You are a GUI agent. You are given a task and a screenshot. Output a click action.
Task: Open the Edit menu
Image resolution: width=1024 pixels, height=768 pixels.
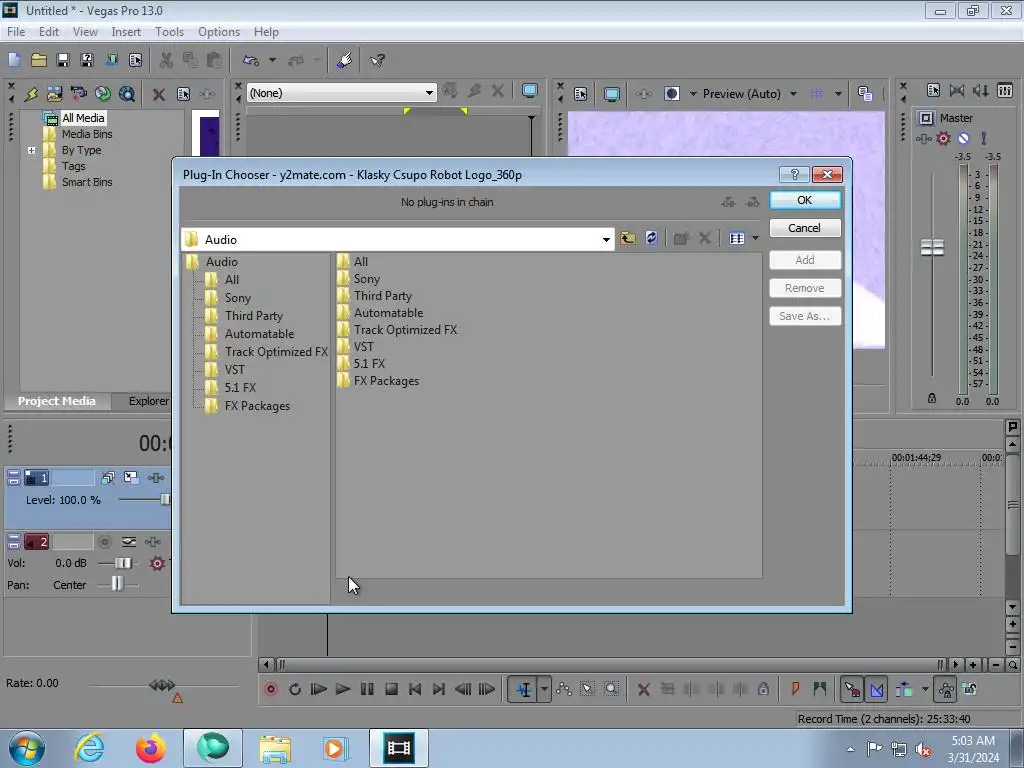pos(48,32)
